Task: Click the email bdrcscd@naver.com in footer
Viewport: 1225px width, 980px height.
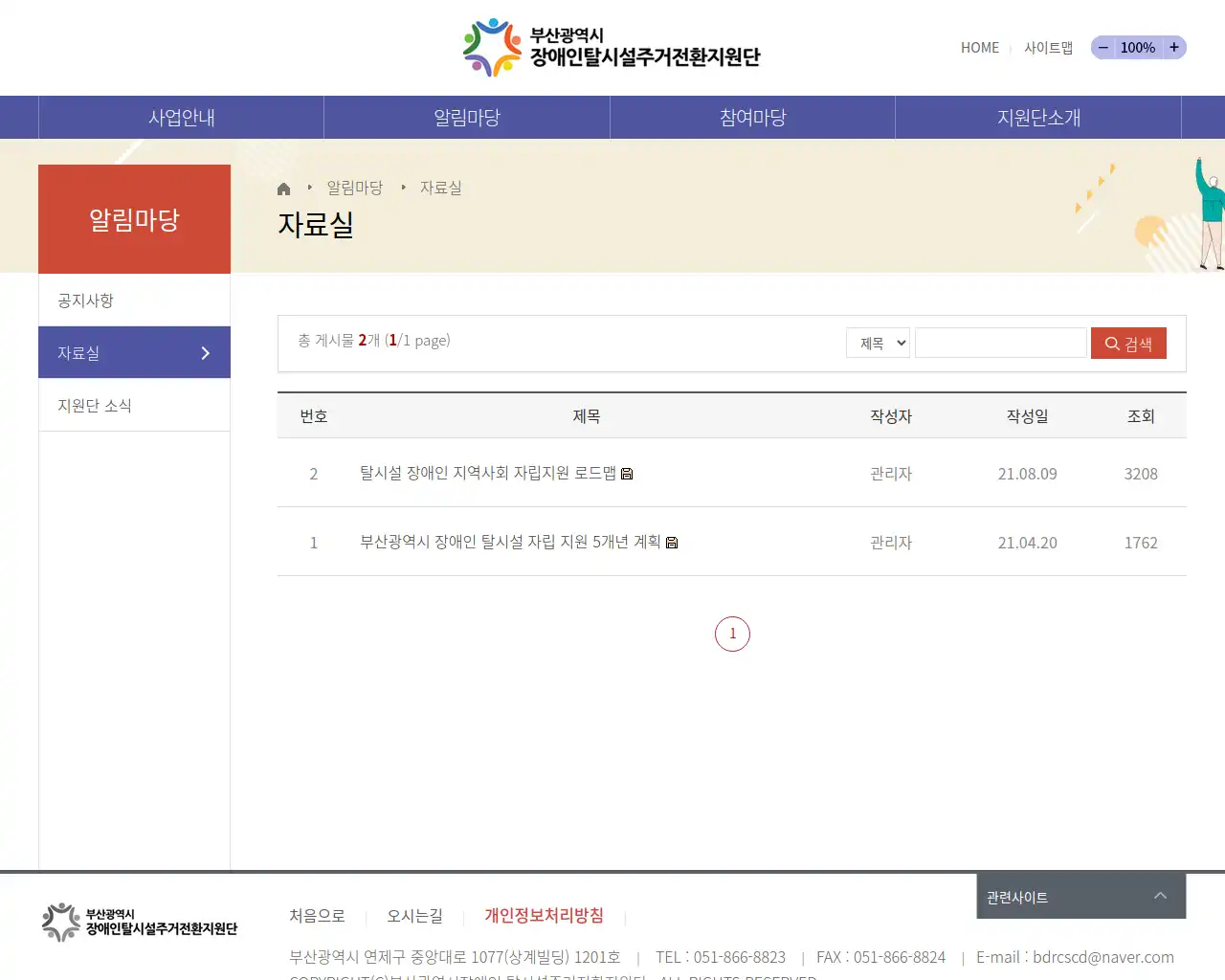Action: pyautogui.click(x=1102, y=957)
